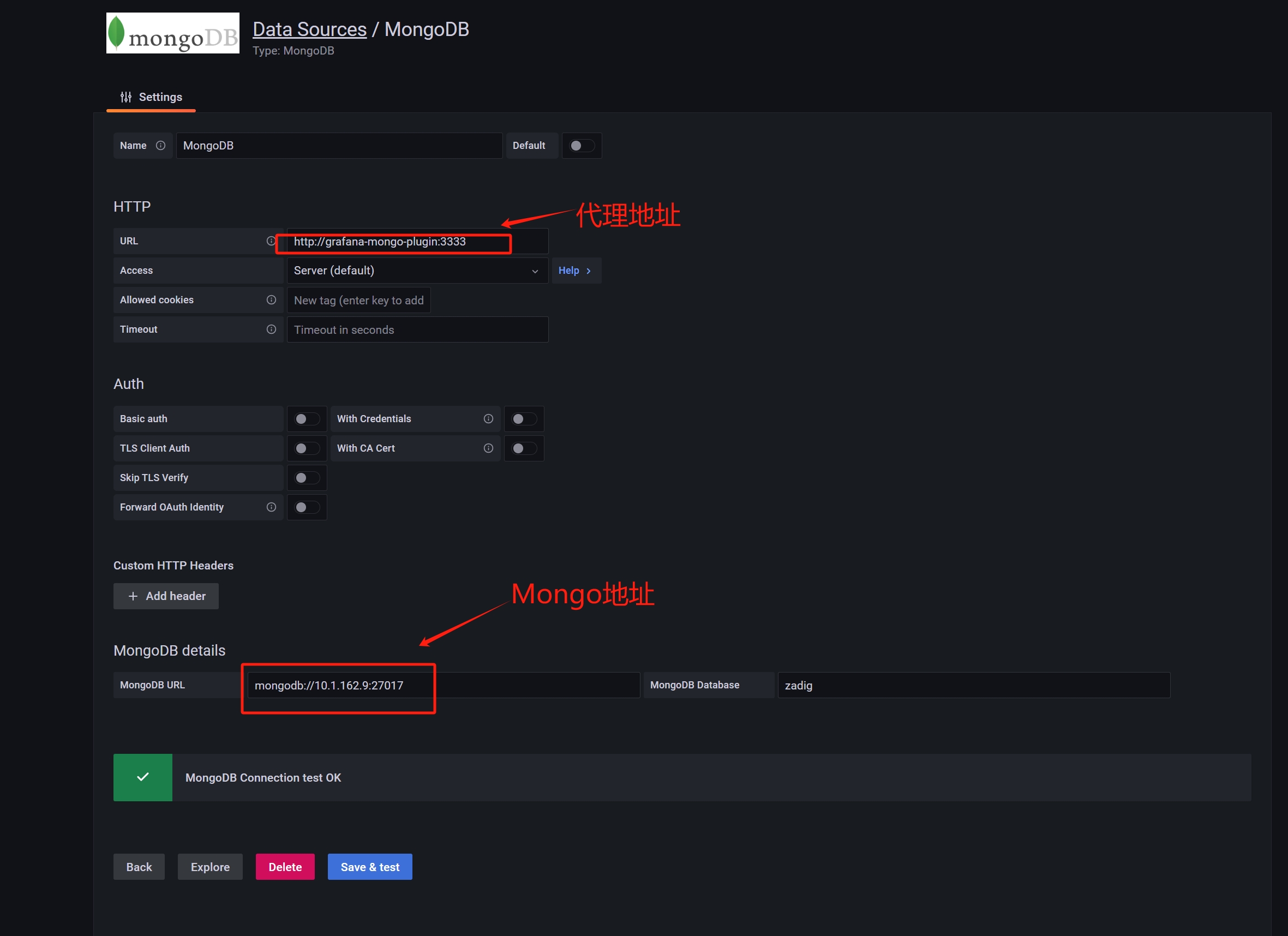Click the Timeout info icon
Image resolution: width=1288 pixels, height=936 pixels.
point(272,329)
